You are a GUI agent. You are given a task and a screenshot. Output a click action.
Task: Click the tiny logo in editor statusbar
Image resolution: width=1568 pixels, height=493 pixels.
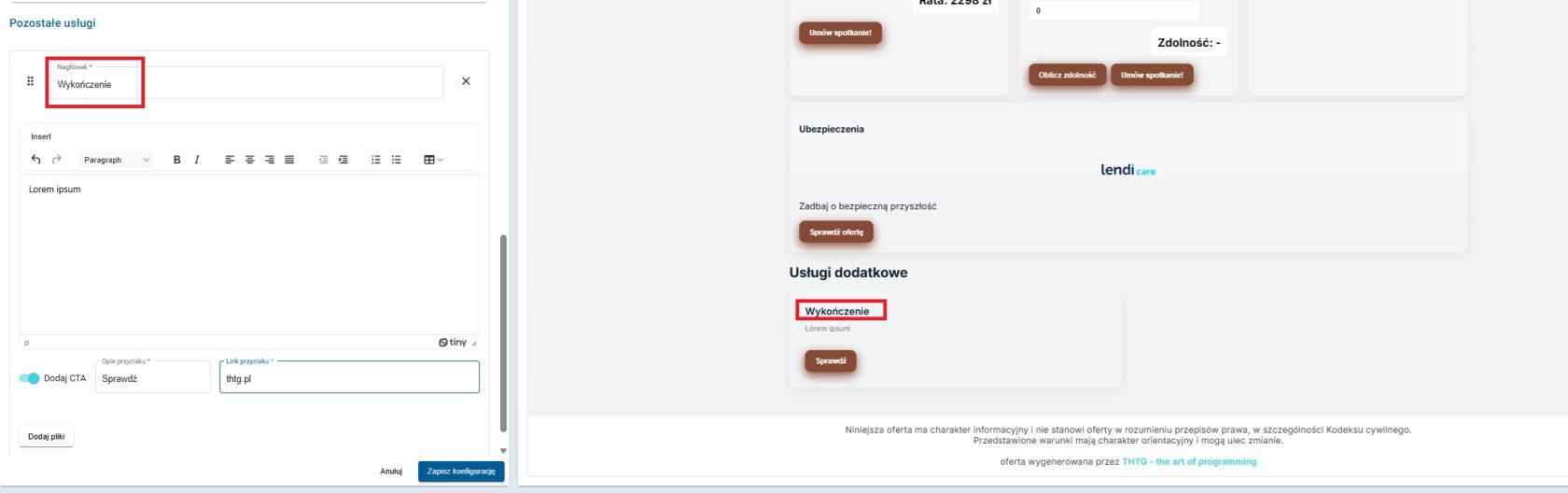pyautogui.click(x=453, y=343)
